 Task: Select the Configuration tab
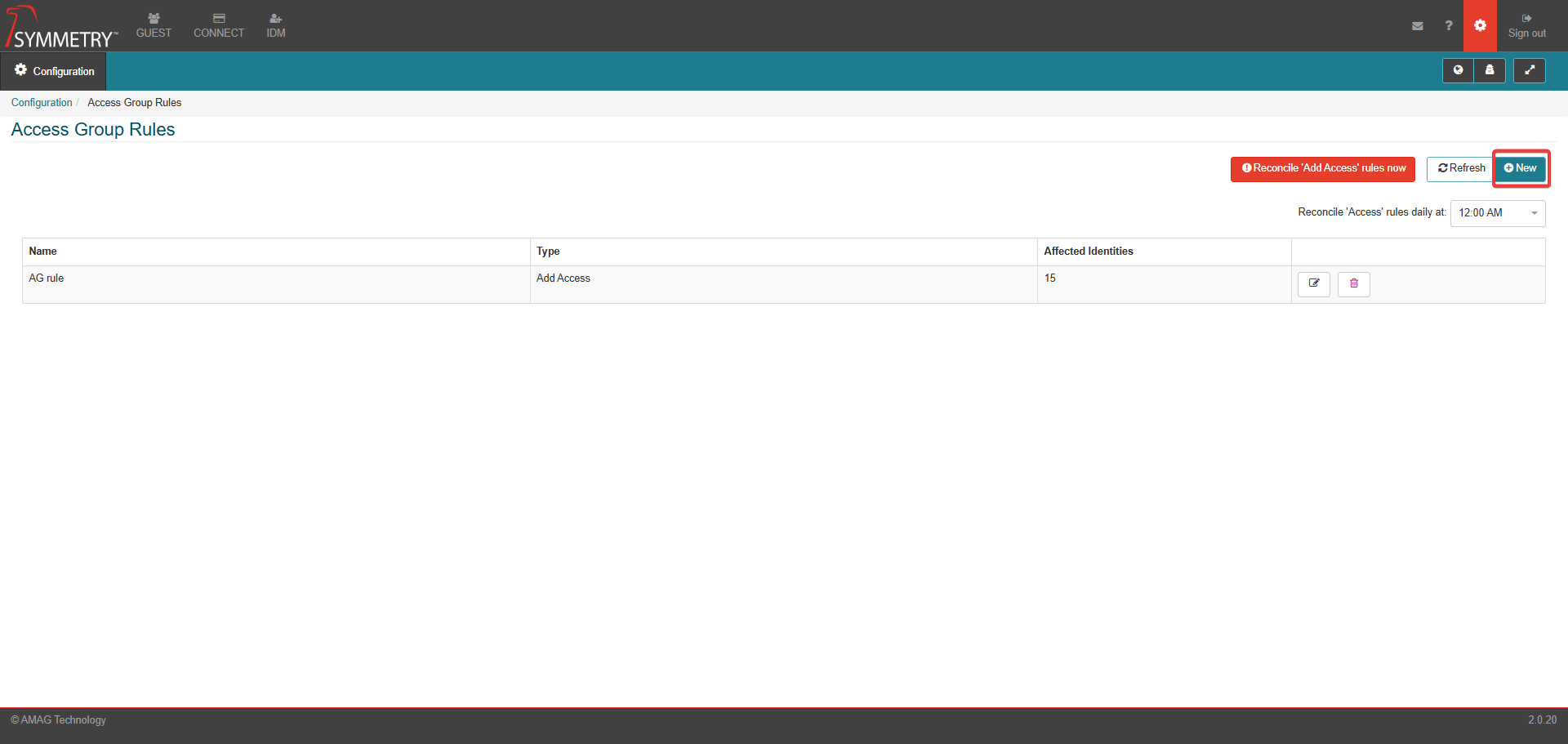(x=54, y=71)
